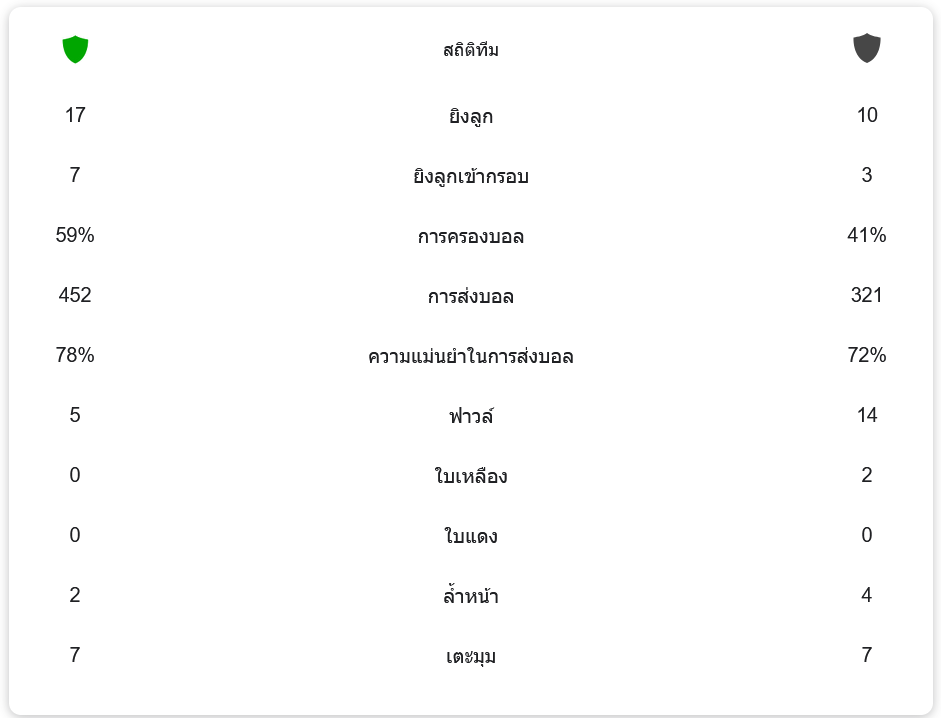941x718 pixels.
Task: Click the dark gray away team shield icon
Action: 866,48
